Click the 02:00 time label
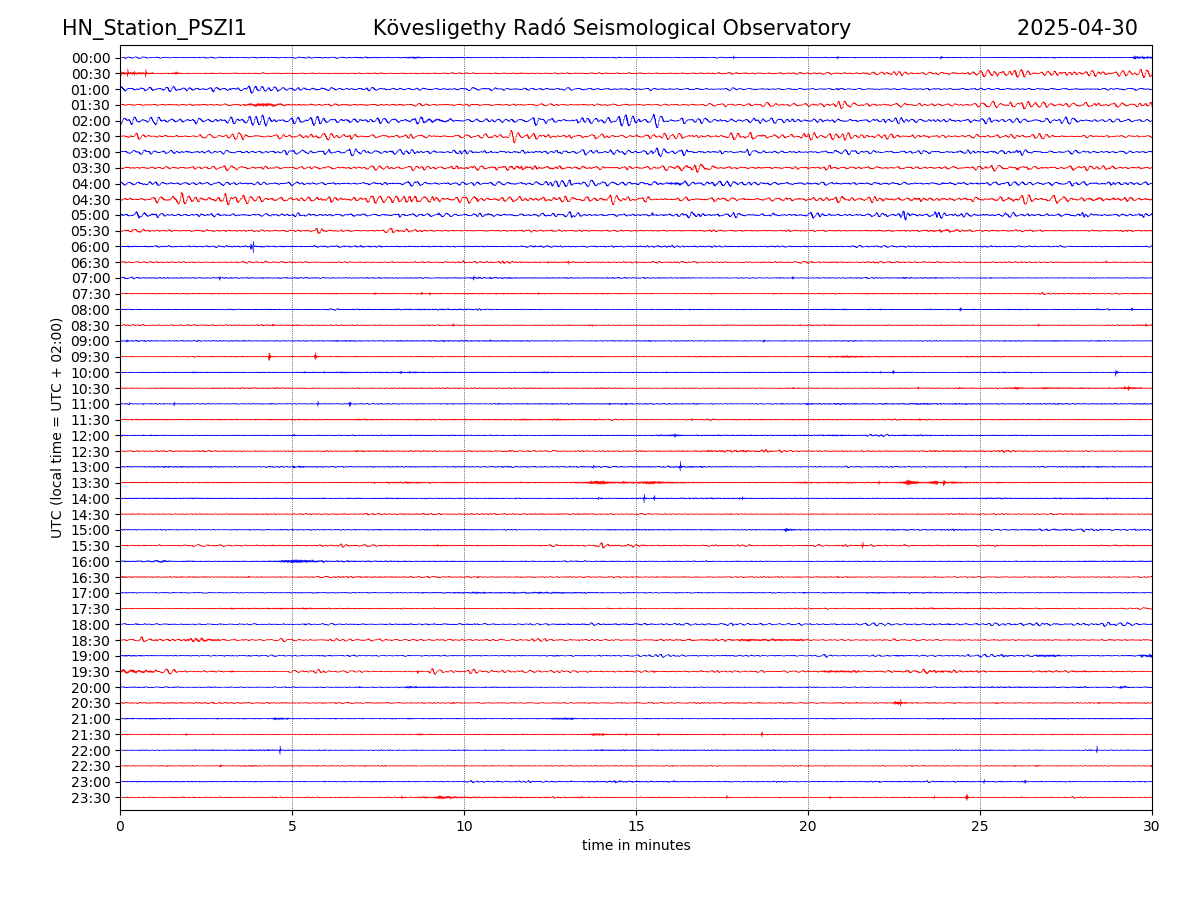Screen dimensions: 1200x900 (x=91, y=121)
